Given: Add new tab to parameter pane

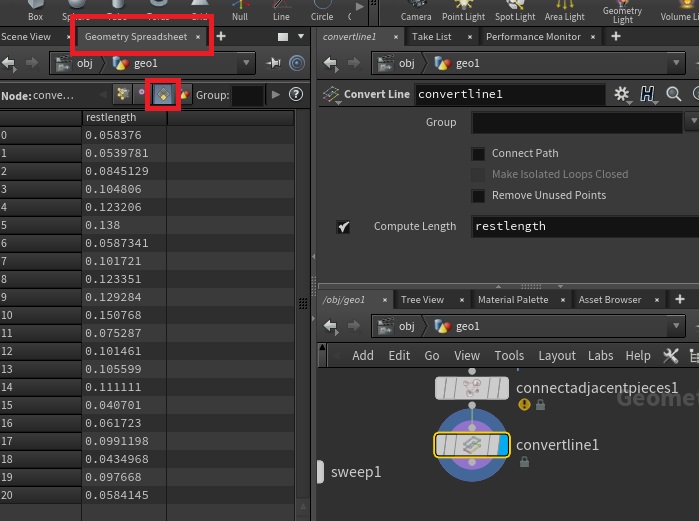Looking at the screenshot, I should pos(616,36).
